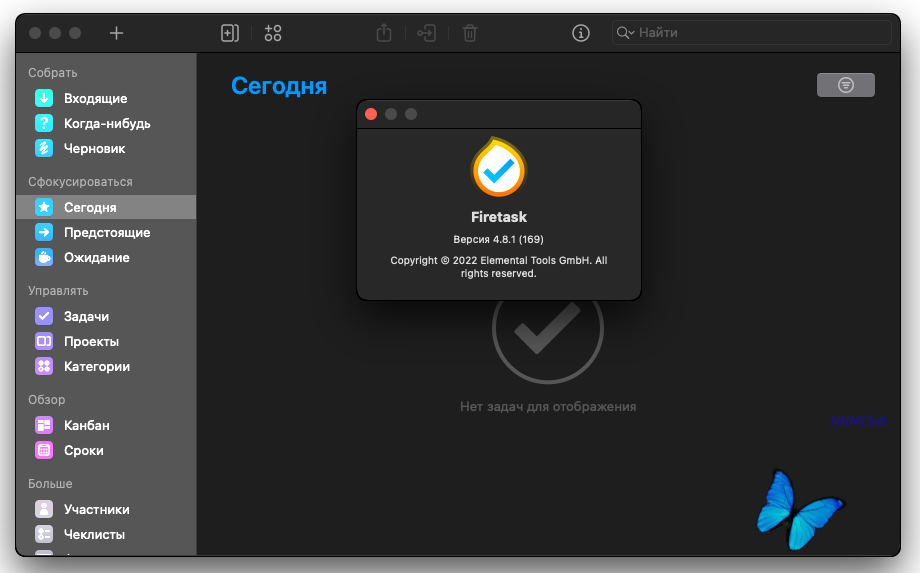This screenshot has height=573, width=920.
Task: Open the info inspector icon
Action: pyautogui.click(x=581, y=33)
